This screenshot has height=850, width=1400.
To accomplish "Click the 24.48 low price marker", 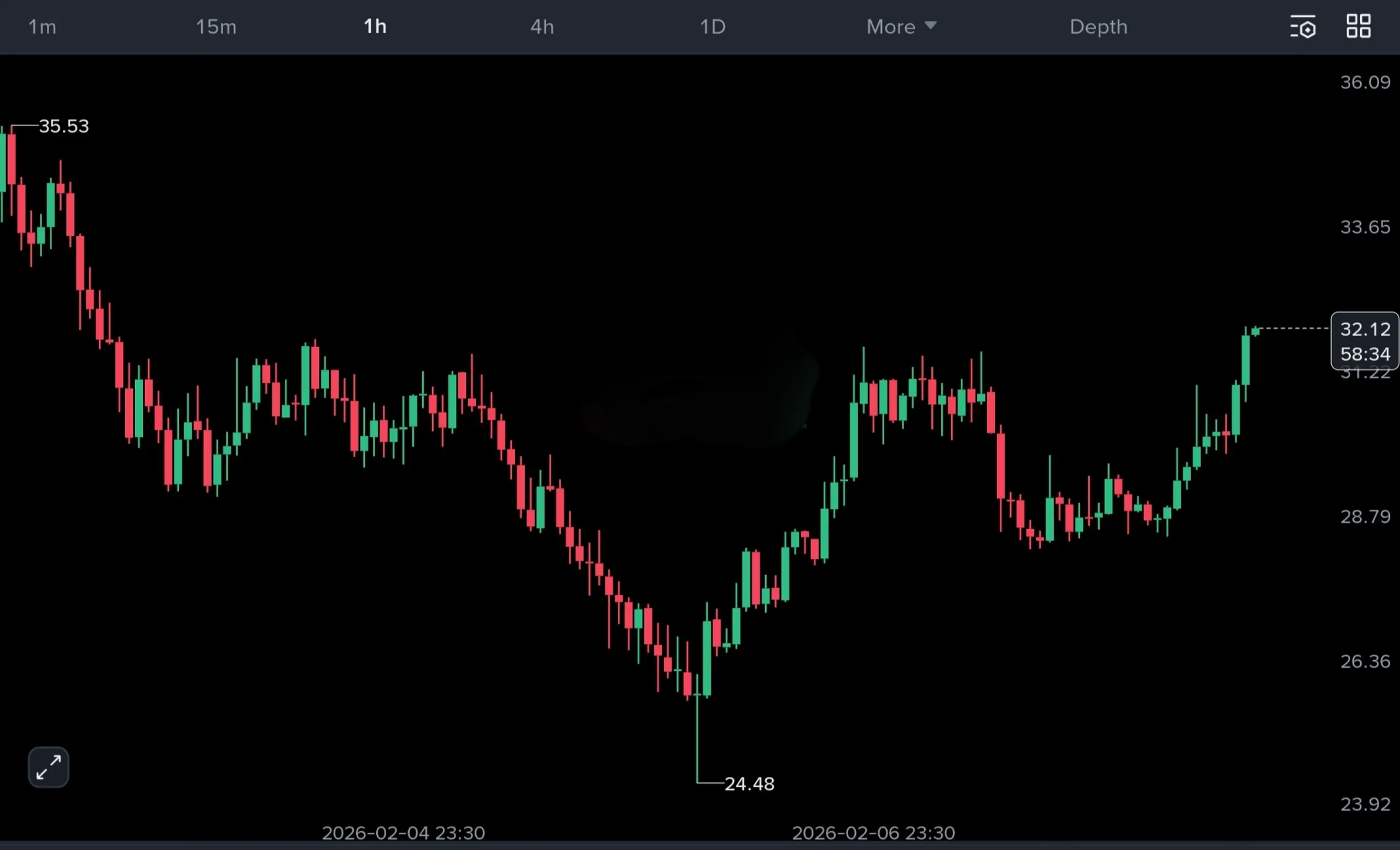I will click(x=749, y=783).
